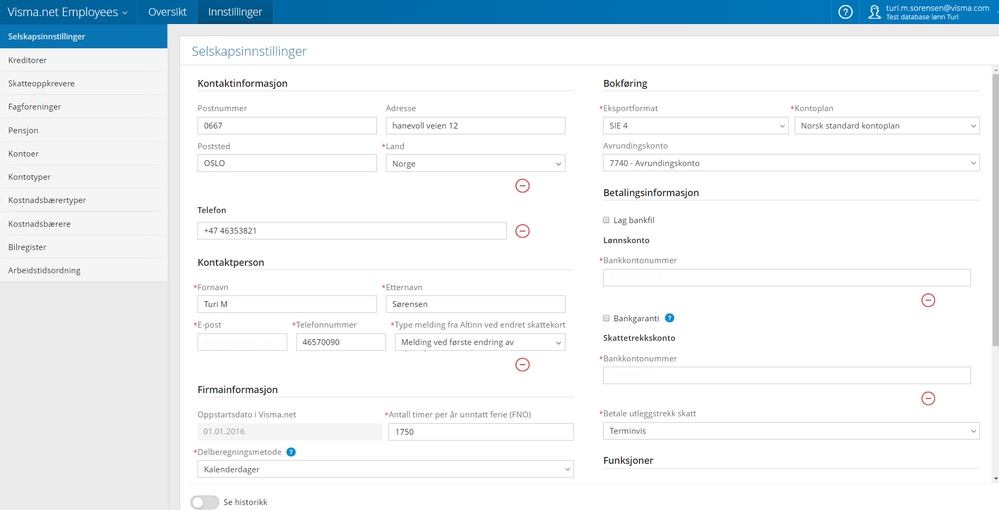
Task: Open the Eksportformat dropdown showing SIE 4
Action: (696, 126)
